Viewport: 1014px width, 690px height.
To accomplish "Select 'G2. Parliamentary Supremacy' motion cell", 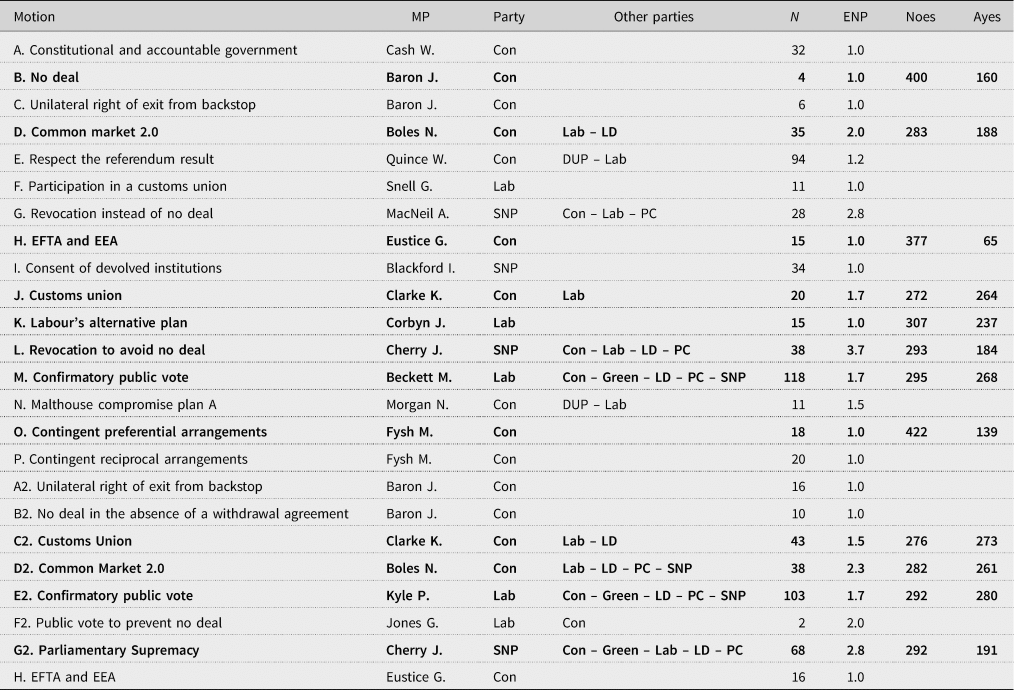I will tap(107, 650).
